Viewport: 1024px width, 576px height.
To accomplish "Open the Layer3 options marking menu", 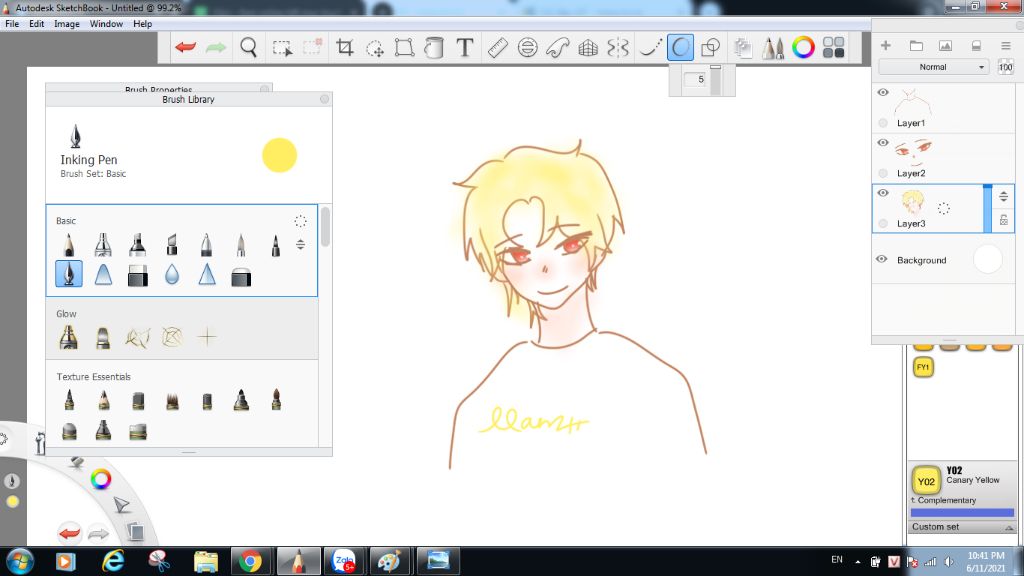I will pyautogui.click(x=944, y=208).
